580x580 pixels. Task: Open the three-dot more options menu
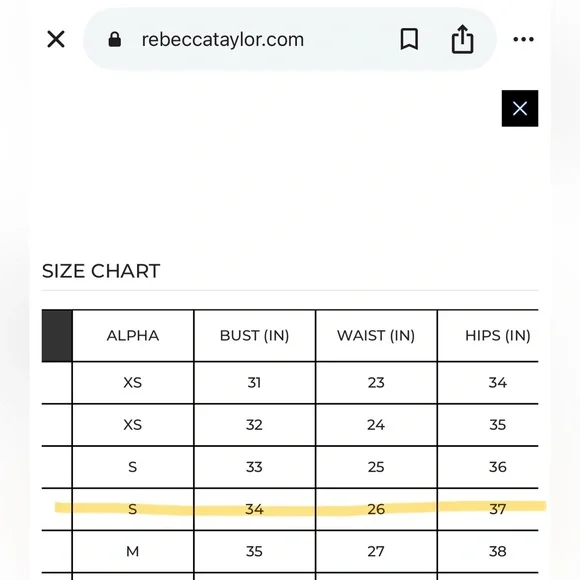(523, 39)
